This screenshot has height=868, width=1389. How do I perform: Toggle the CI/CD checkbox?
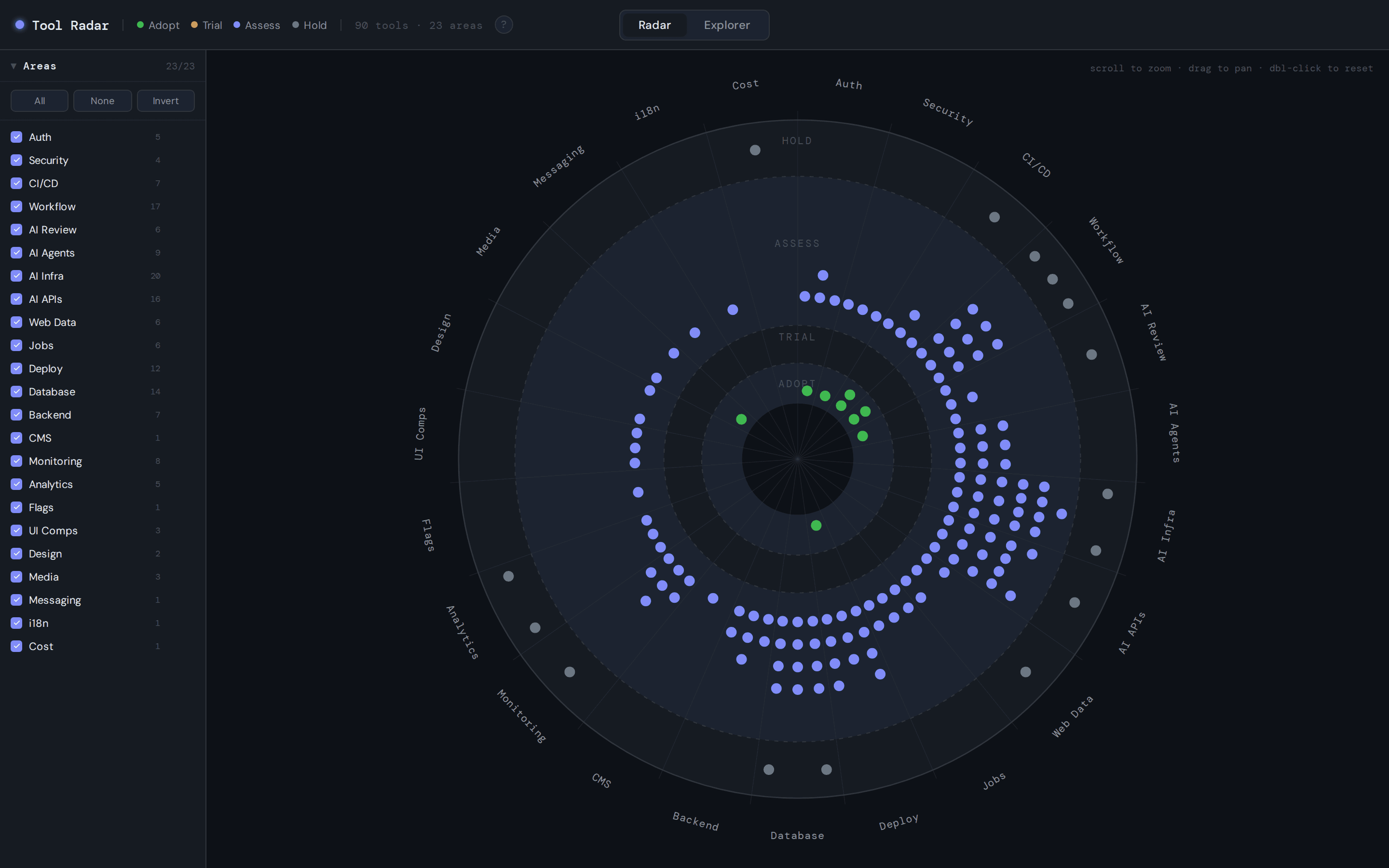17,183
